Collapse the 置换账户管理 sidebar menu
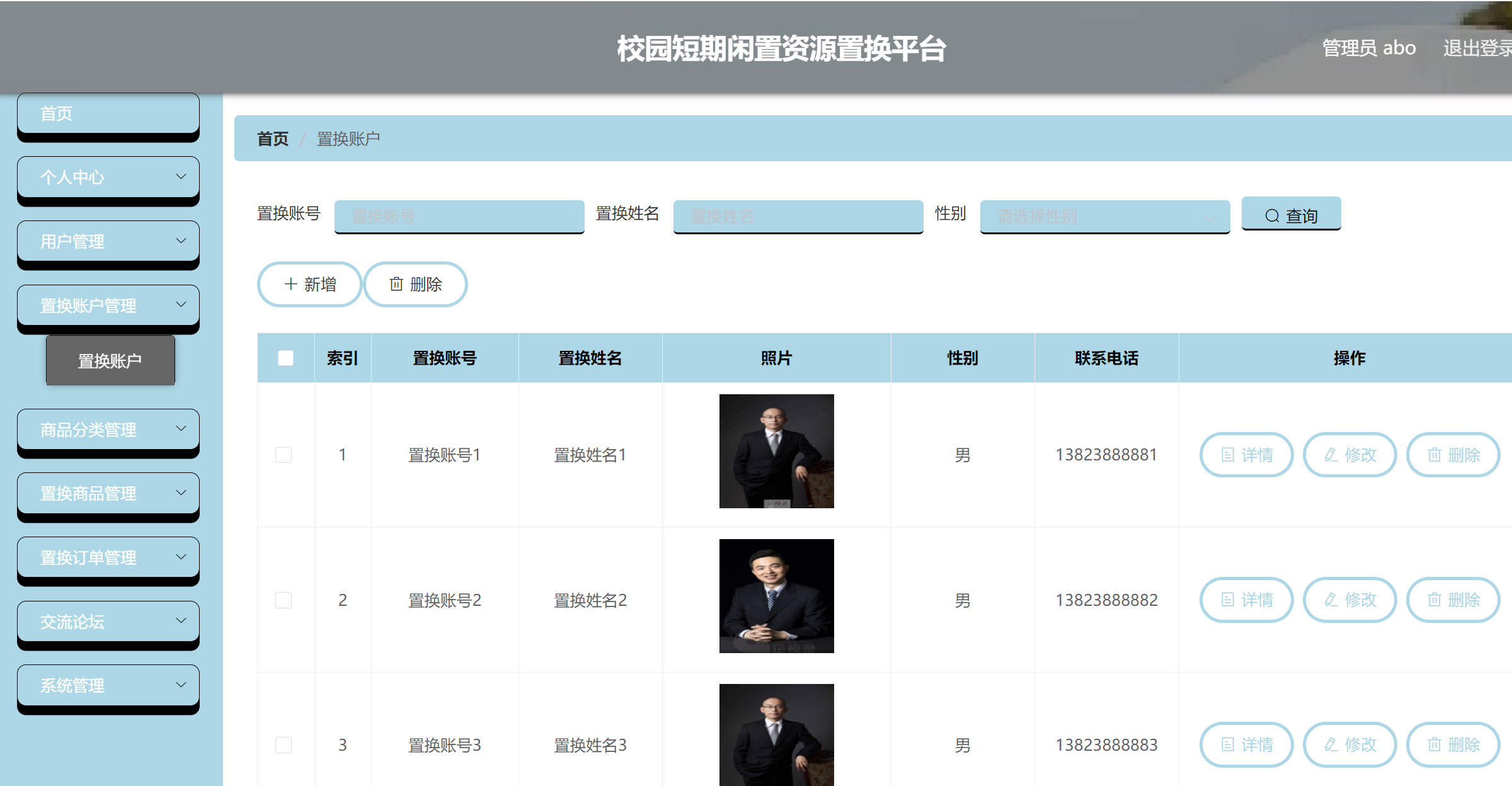 coord(108,306)
